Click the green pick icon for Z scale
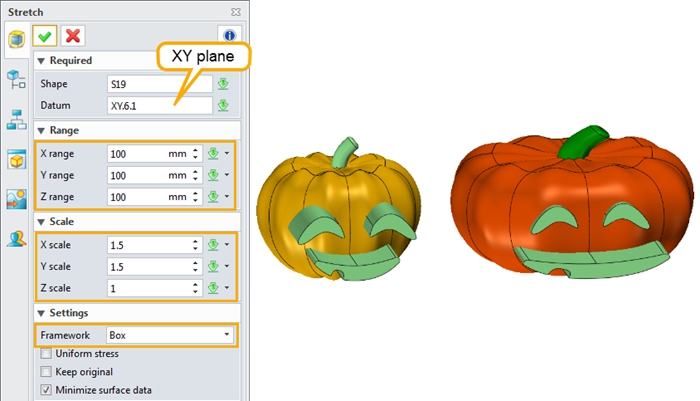Viewport: 700px width, 401px height. click(x=213, y=288)
